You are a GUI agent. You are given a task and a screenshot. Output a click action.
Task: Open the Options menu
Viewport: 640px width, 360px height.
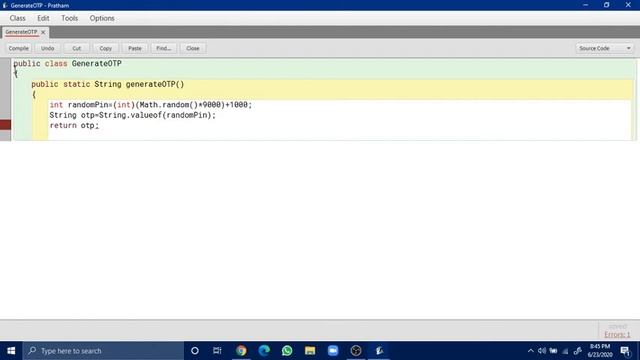[x=102, y=18]
